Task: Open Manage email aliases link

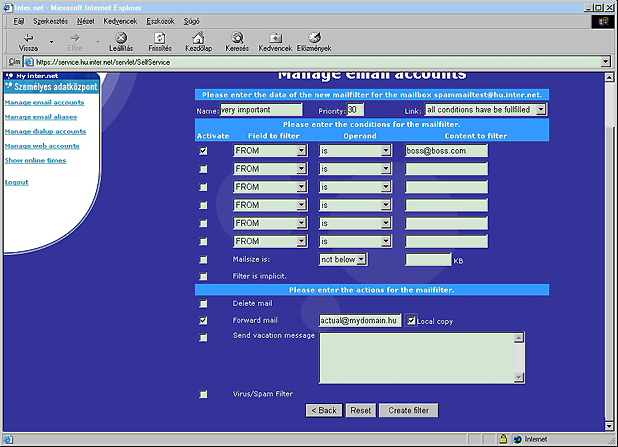Action: pyautogui.click(x=41, y=117)
